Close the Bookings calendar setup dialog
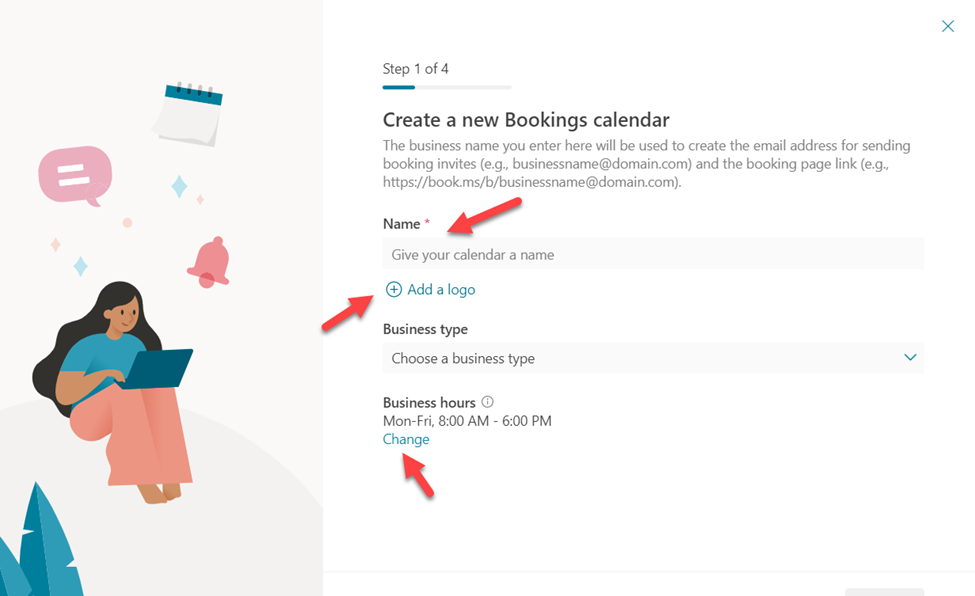The height and width of the screenshot is (596, 975). [x=948, y=26]
